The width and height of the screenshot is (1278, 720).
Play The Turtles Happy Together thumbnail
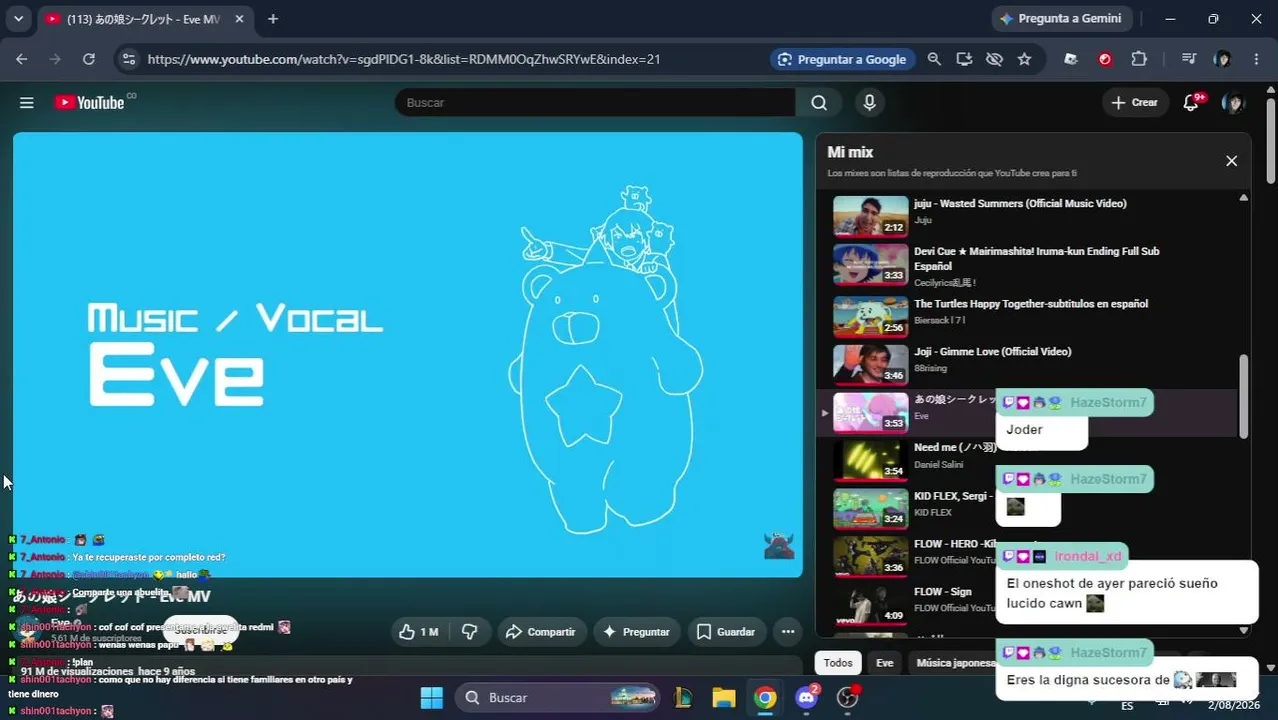(x=871, y=316)
